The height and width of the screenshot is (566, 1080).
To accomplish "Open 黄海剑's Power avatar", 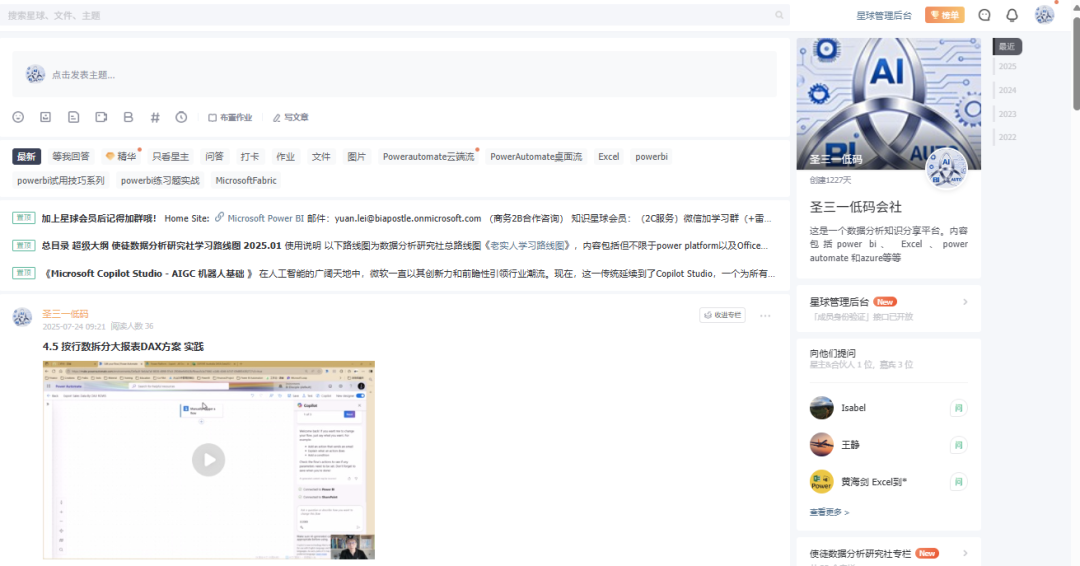I will click(822, 482).
